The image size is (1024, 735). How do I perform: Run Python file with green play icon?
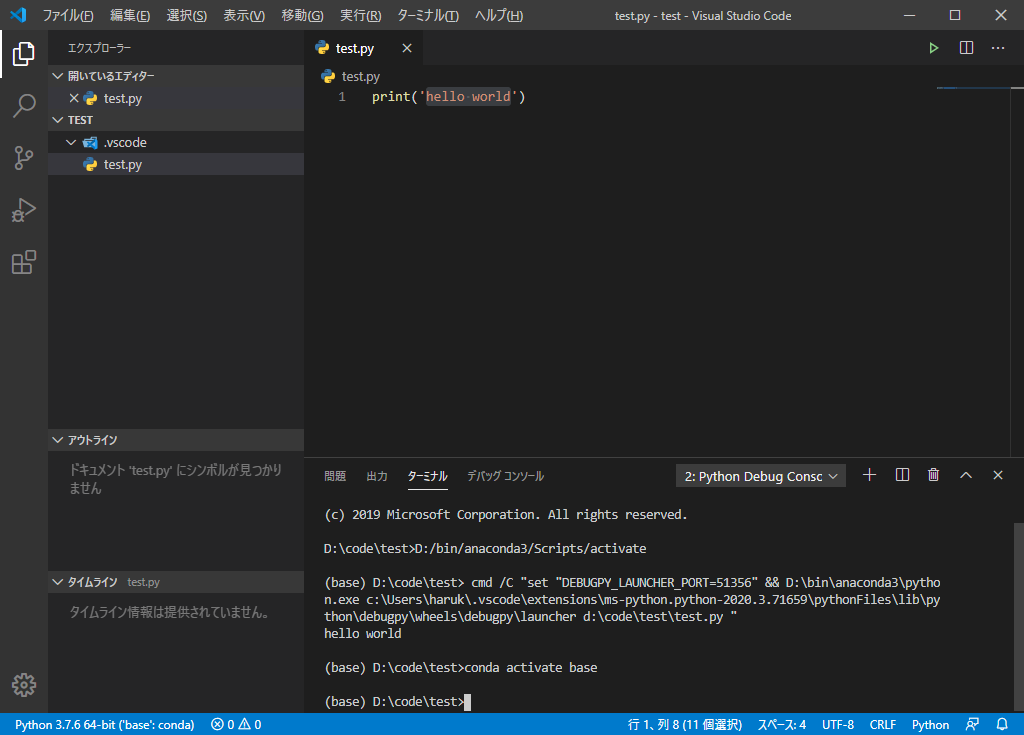(x=934, y=48)
